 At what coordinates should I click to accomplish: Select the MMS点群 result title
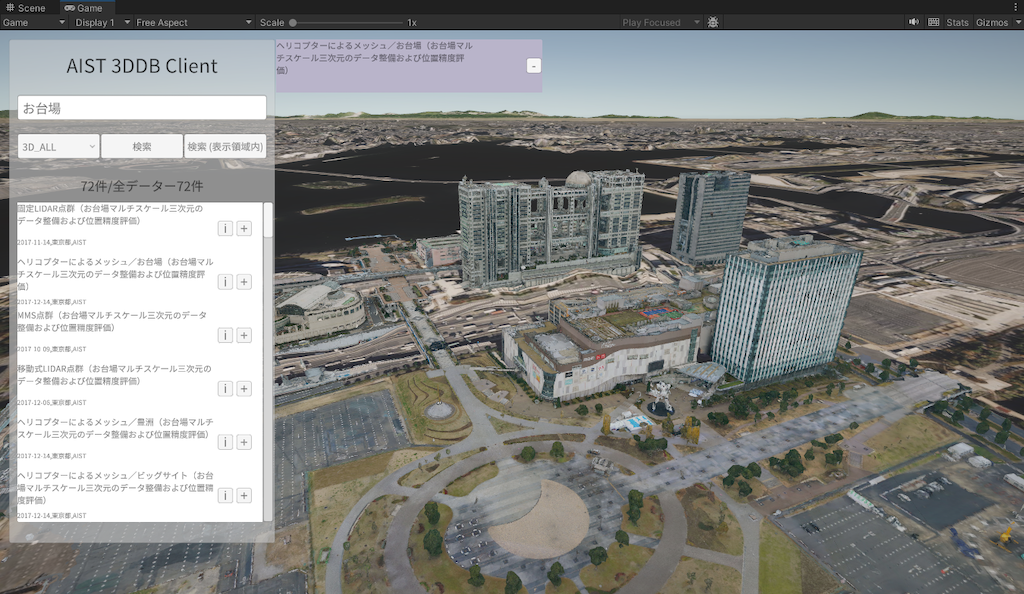tap(112, 321)
